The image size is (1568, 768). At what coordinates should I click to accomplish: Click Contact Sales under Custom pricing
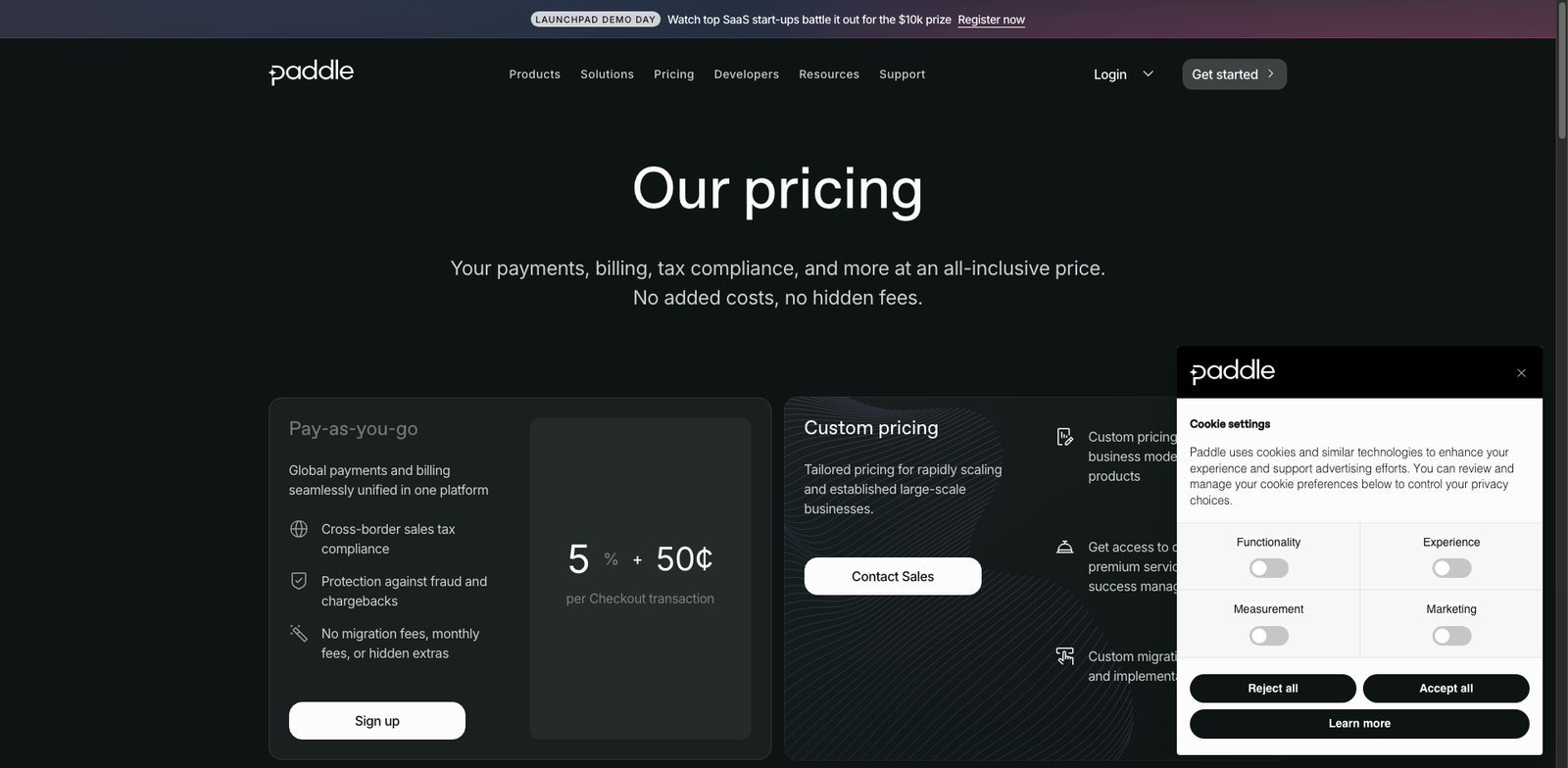(892, 576)
